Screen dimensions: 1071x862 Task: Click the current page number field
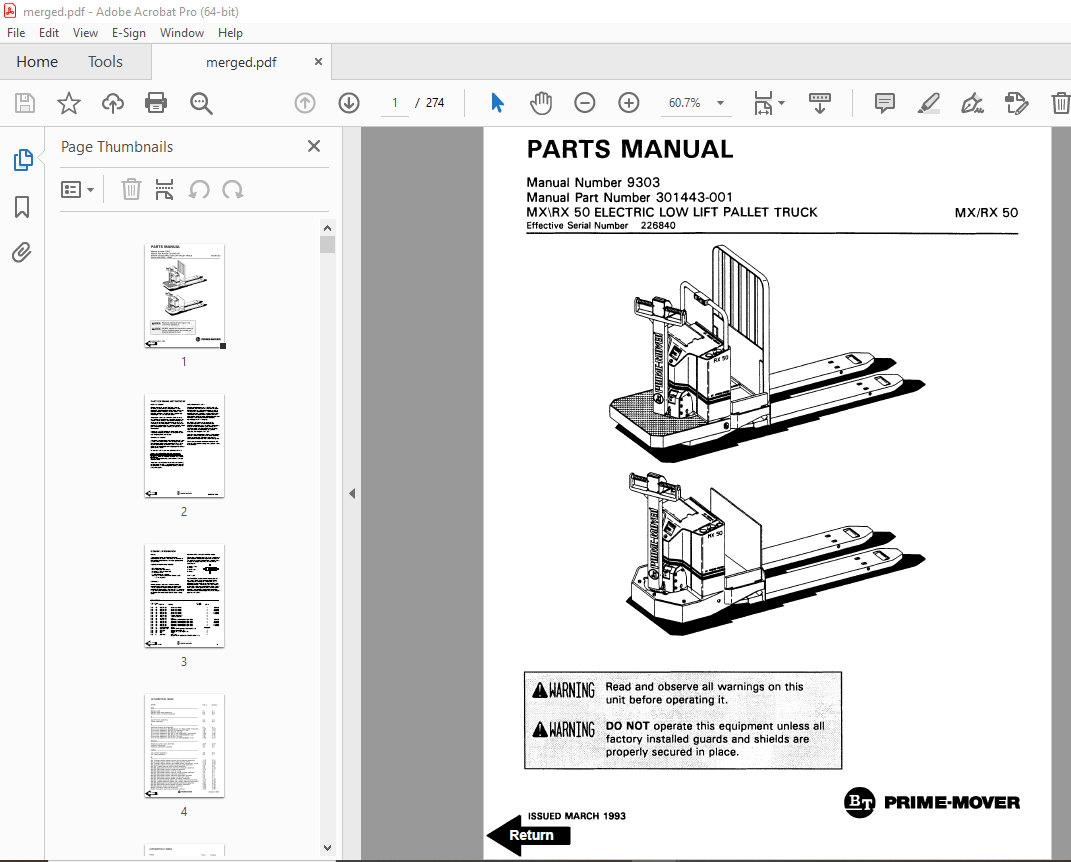(395, 103)
